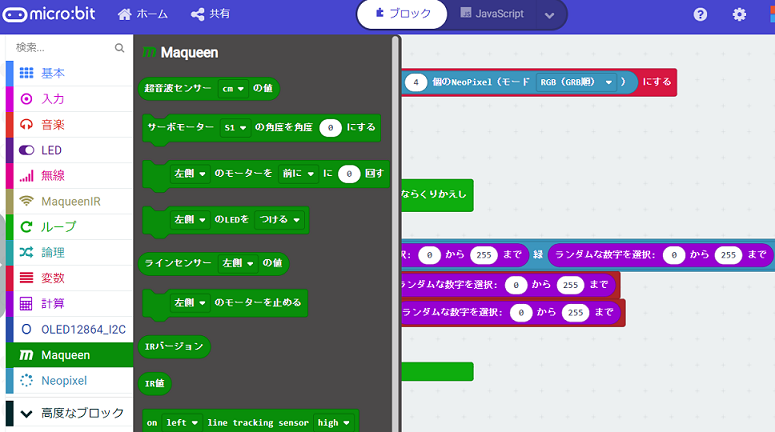Click the OLED12864_I2C circle icon
775x432 pixels.
pyautogui.click(x=26, y=329)
